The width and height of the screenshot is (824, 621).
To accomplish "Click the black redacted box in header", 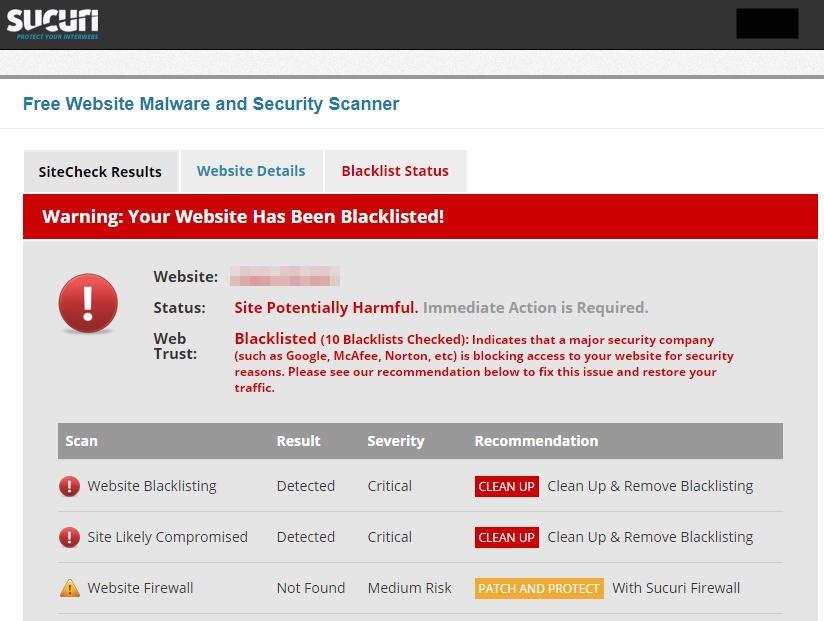I will [767, 23].
